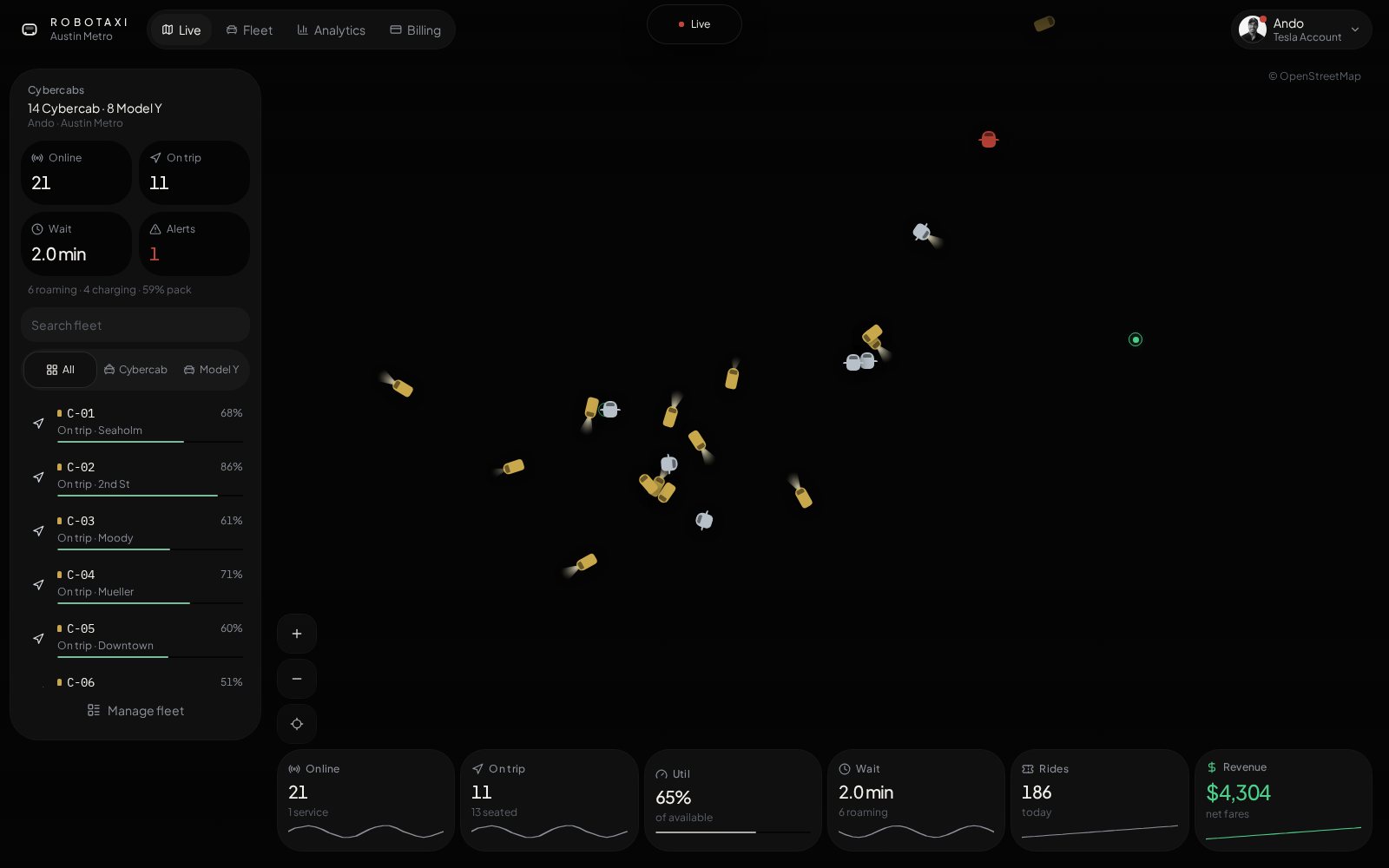1389x868 pixels.
Task: Recenter the map with crosshair button
Action: click(x=297, y=724)
